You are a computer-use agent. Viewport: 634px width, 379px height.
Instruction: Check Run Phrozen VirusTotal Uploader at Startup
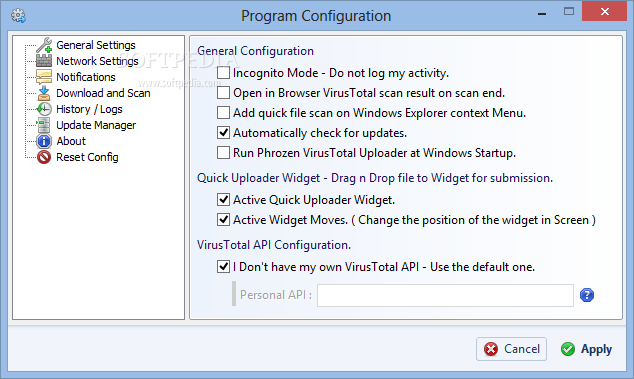click(x=223, y=153)
